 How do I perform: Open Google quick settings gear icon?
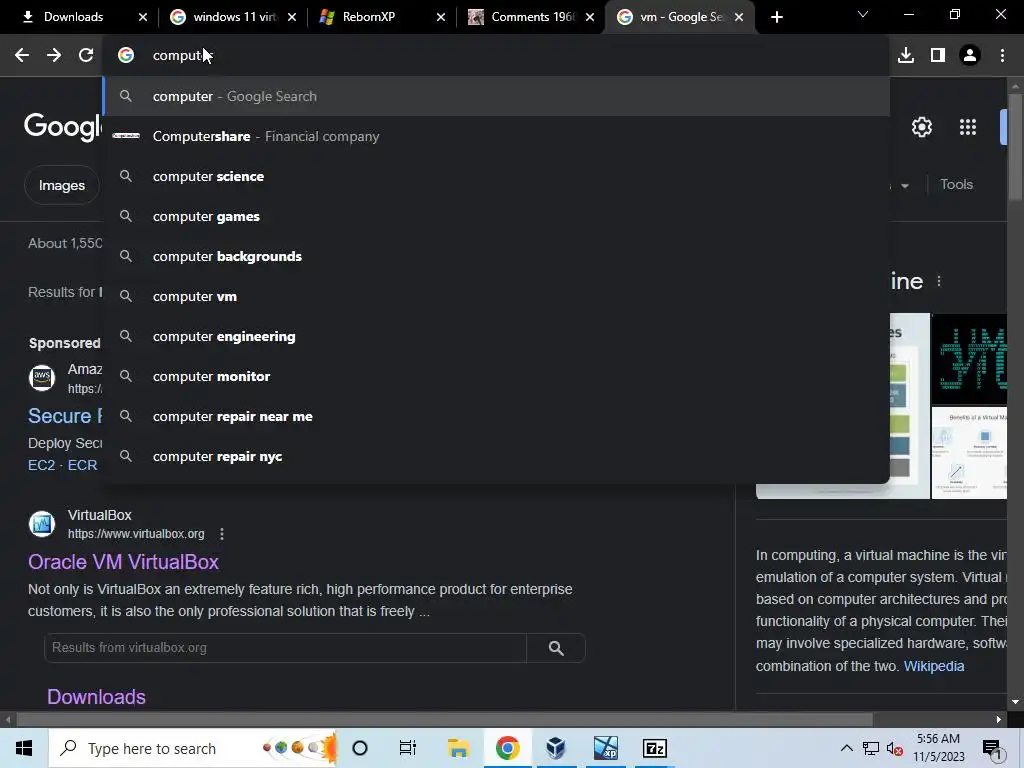pyautogui.click(x=921, y=127)
